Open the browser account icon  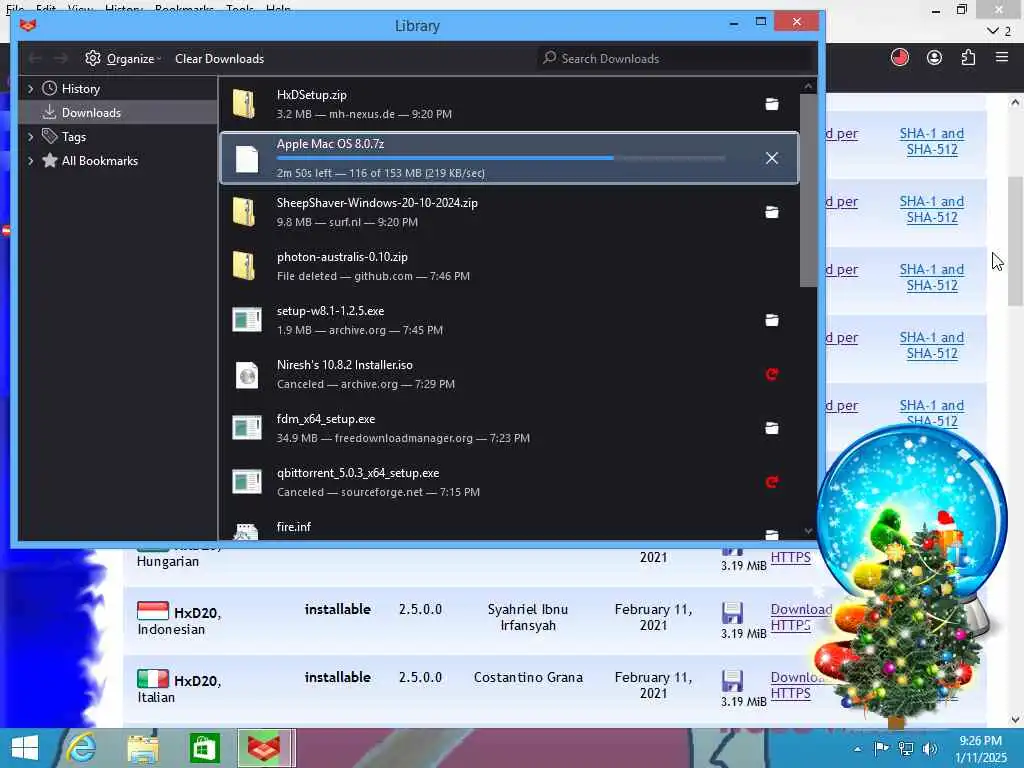click(x=935, y=57)
